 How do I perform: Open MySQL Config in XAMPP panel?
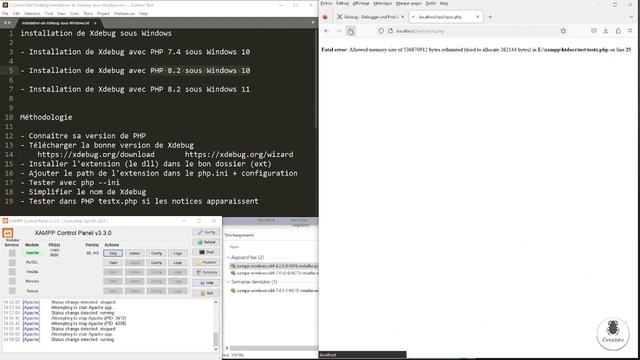click(x=156, y=262)
